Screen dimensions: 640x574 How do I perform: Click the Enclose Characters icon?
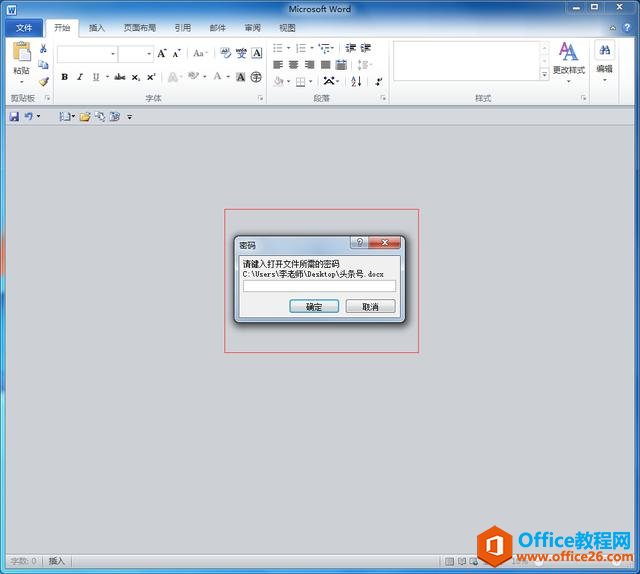pyautogui.click(x=256, y=77)
